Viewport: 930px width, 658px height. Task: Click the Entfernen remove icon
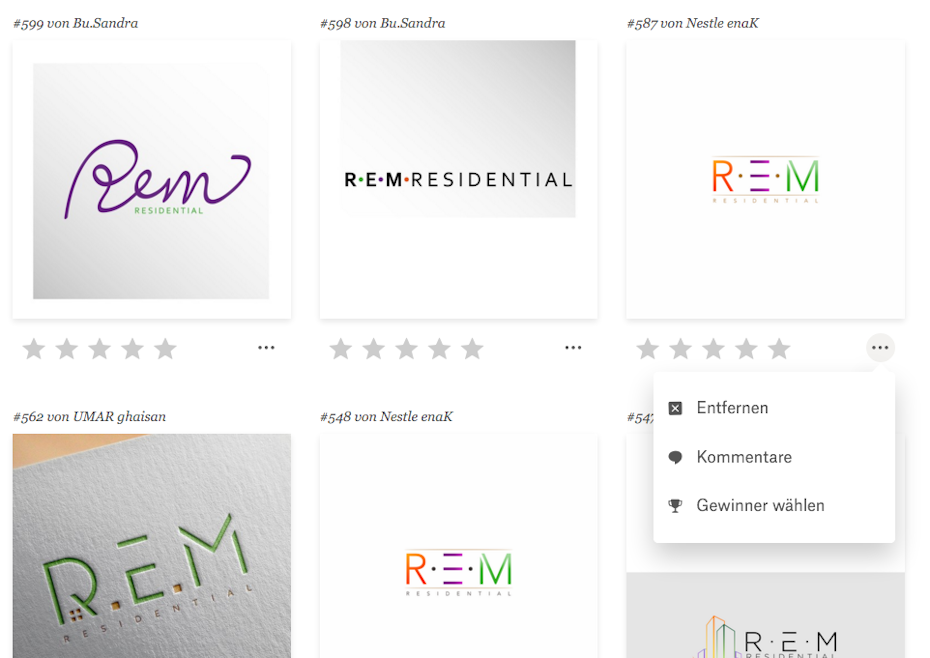(x=675, y=408)
